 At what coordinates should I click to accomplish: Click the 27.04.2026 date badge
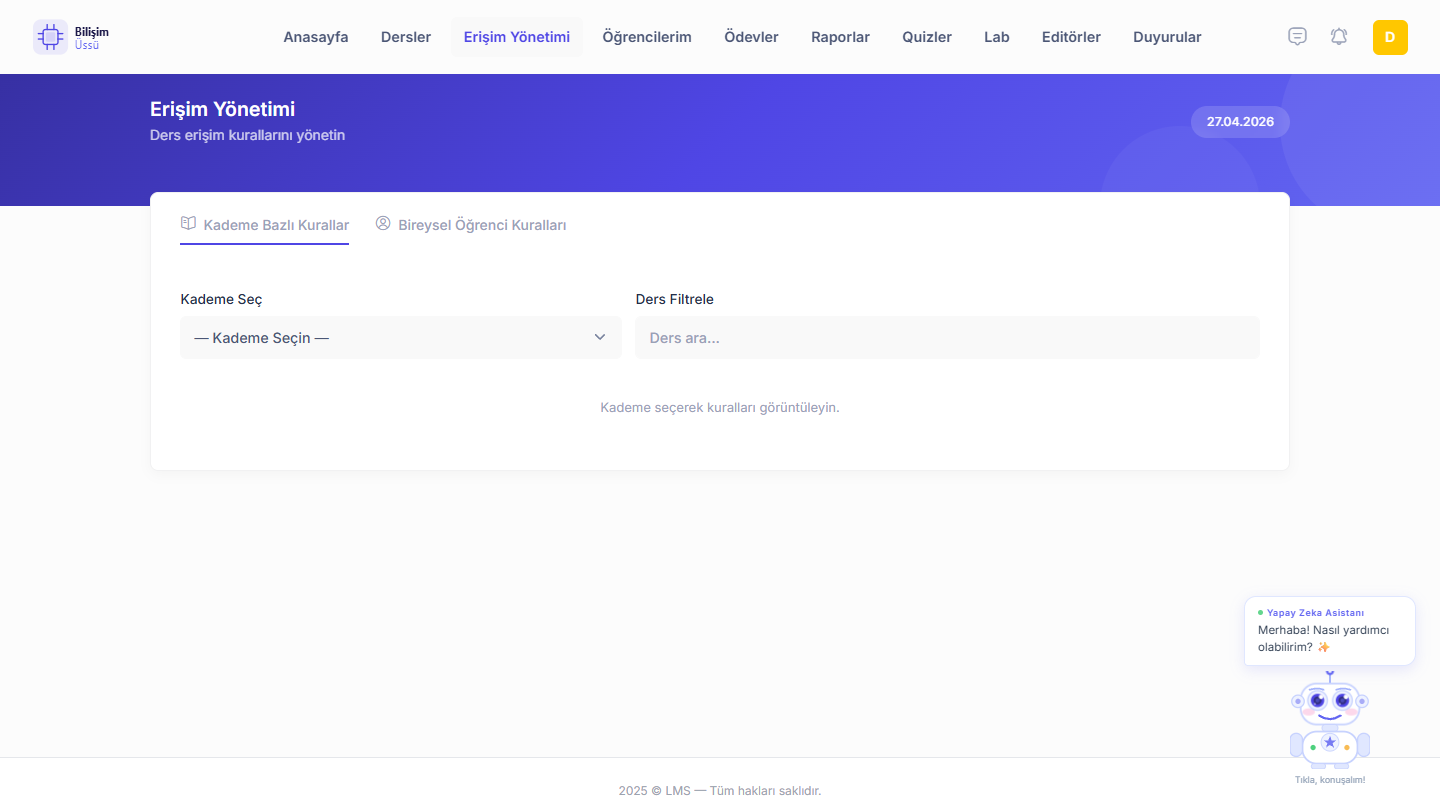point(1240,122)
